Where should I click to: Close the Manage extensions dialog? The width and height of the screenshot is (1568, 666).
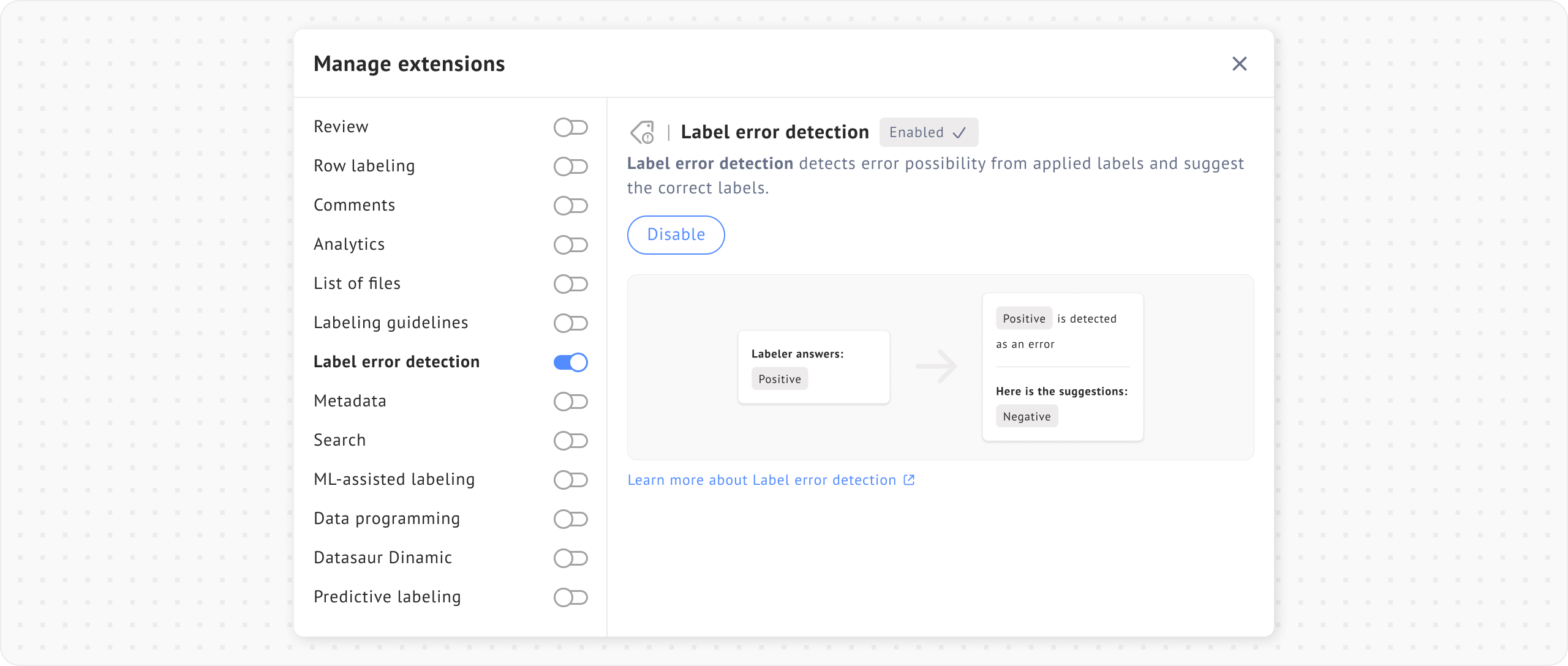pos(1239,64)
